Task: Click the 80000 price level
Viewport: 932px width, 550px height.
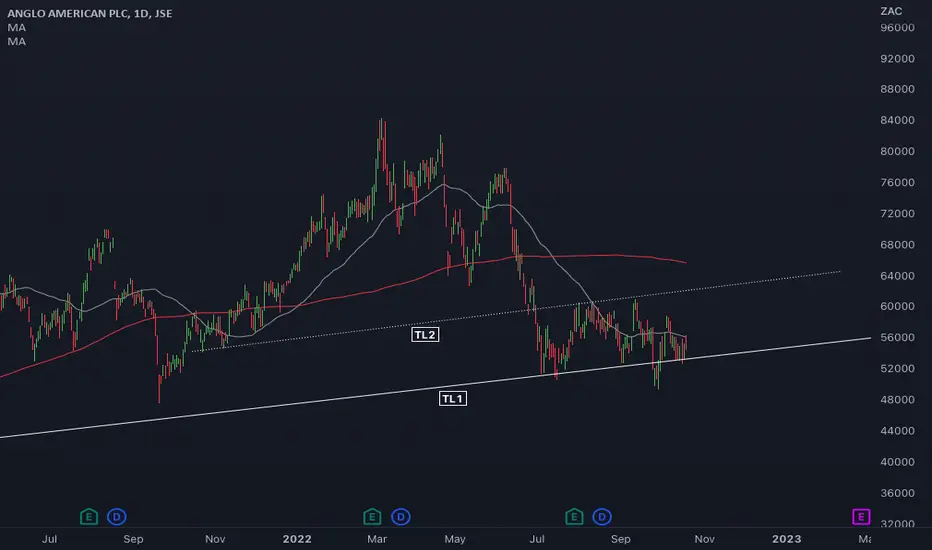Action: click(x=897, y=151)
